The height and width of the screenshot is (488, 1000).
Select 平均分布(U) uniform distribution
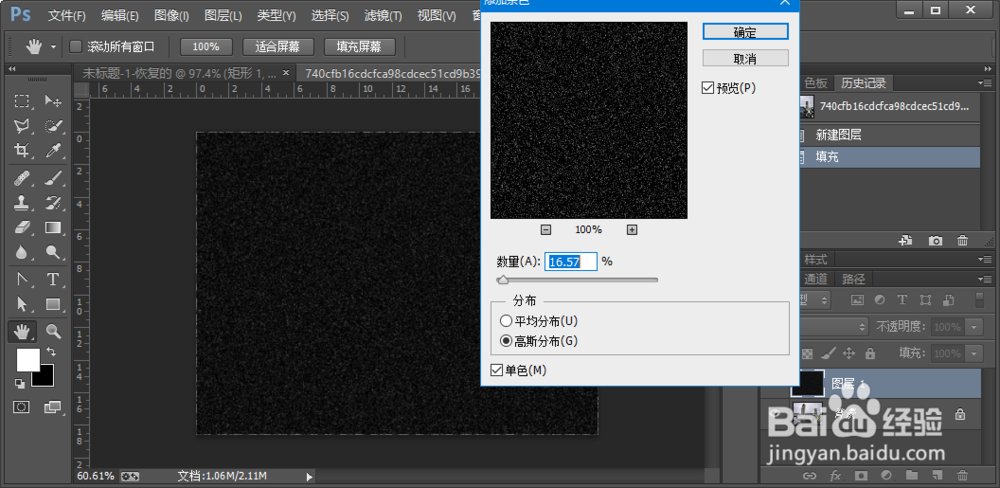click(506, 321)
